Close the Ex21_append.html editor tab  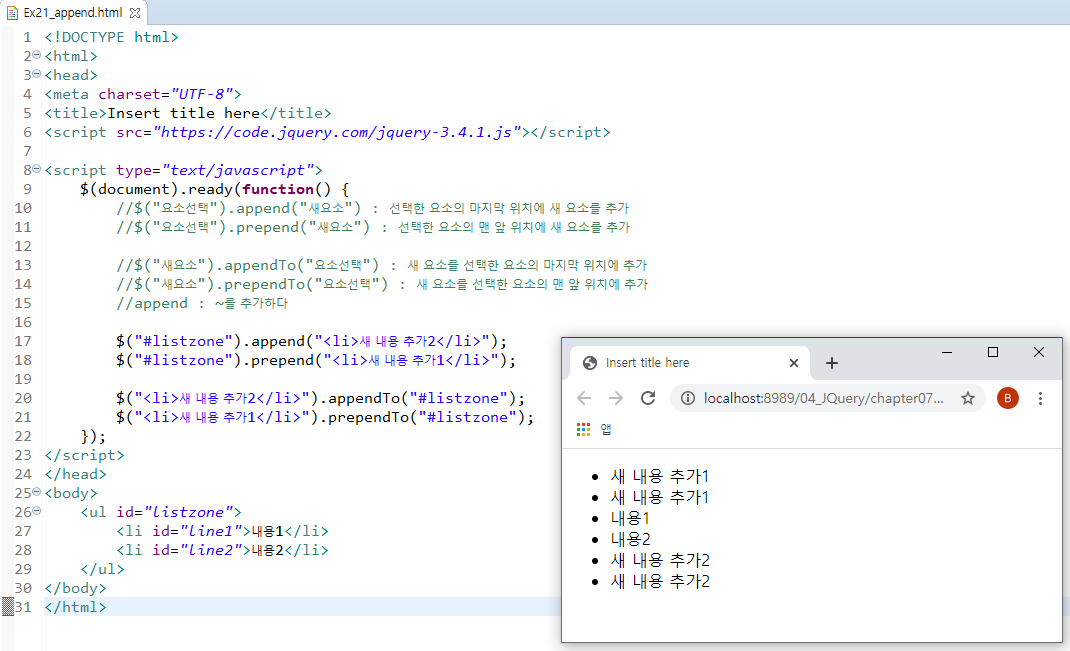(135, 12)
